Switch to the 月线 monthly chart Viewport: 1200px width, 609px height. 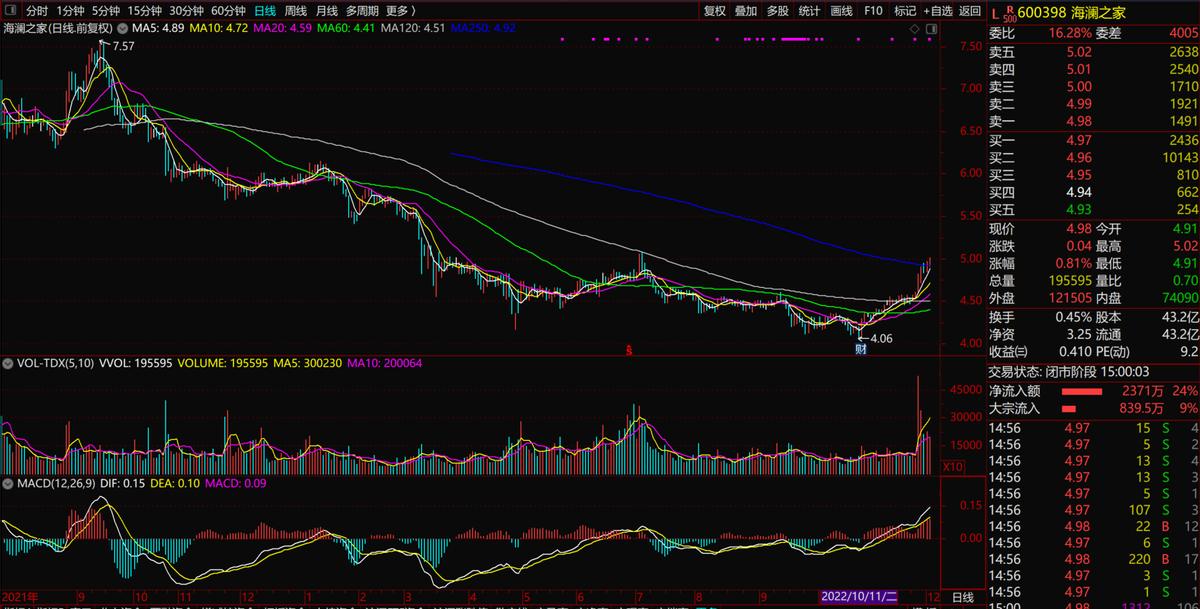pyautogui.click(x=327, y=11)
